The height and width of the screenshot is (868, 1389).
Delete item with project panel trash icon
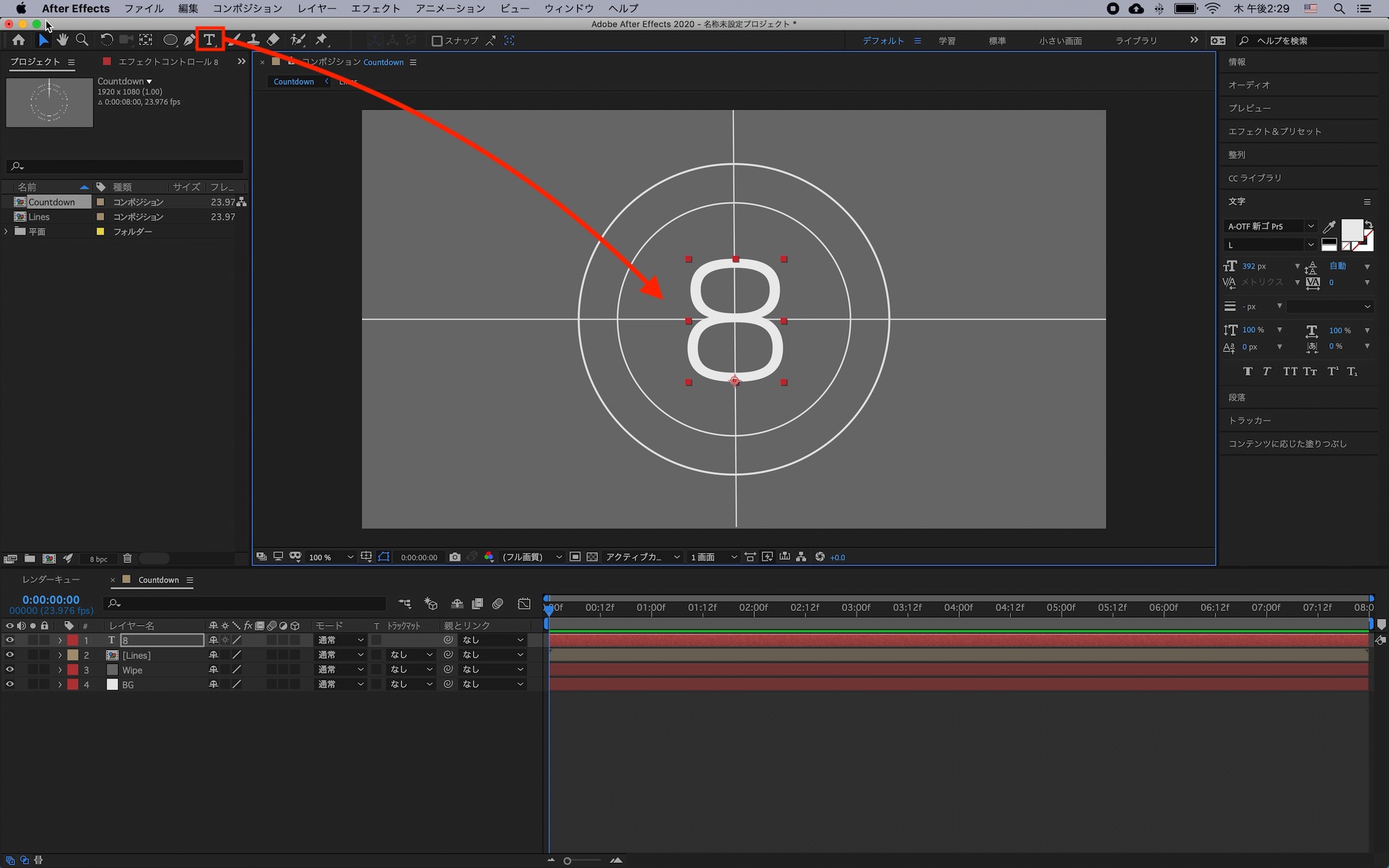point(127,558)
